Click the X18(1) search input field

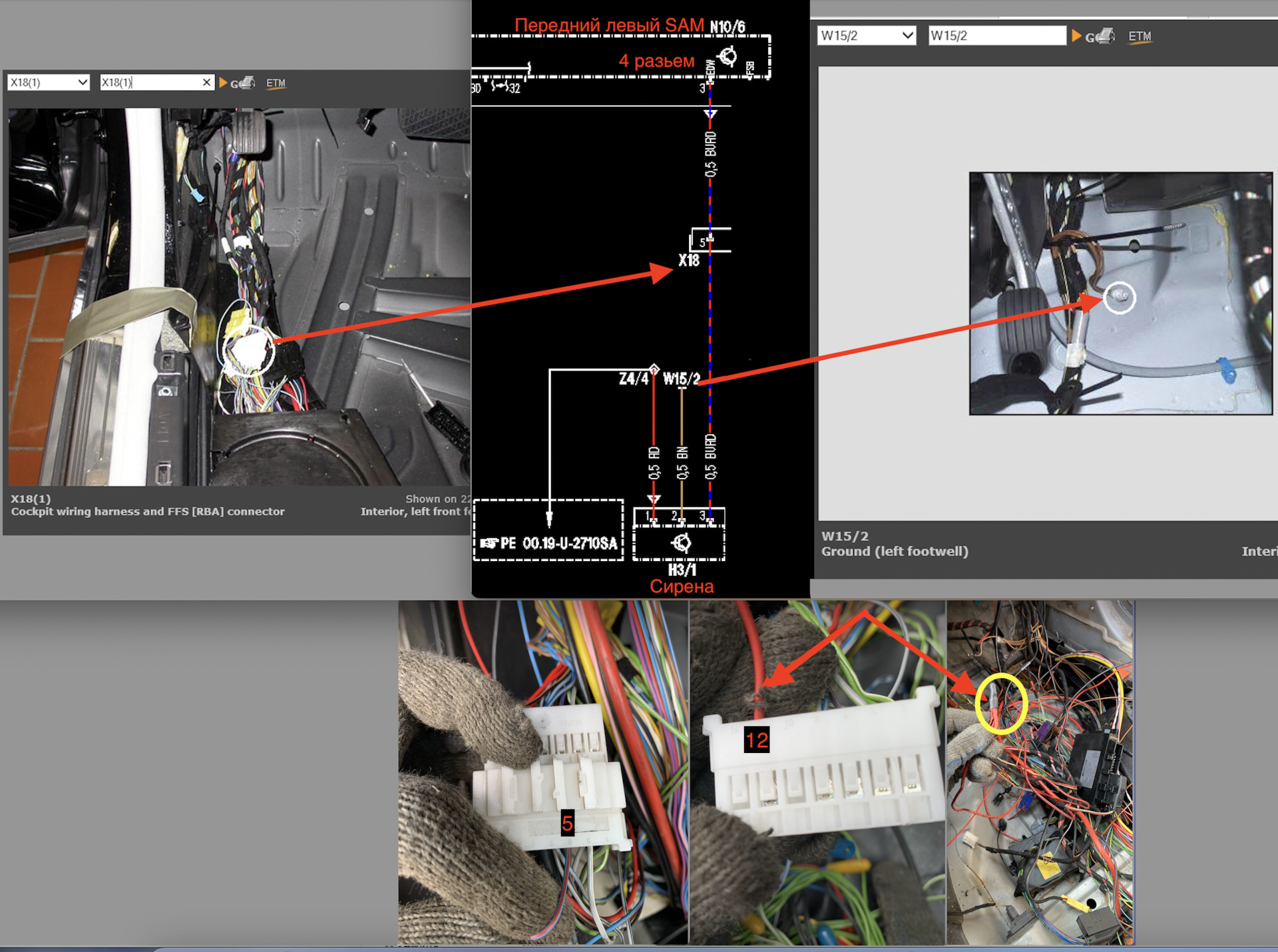[150, 83]
